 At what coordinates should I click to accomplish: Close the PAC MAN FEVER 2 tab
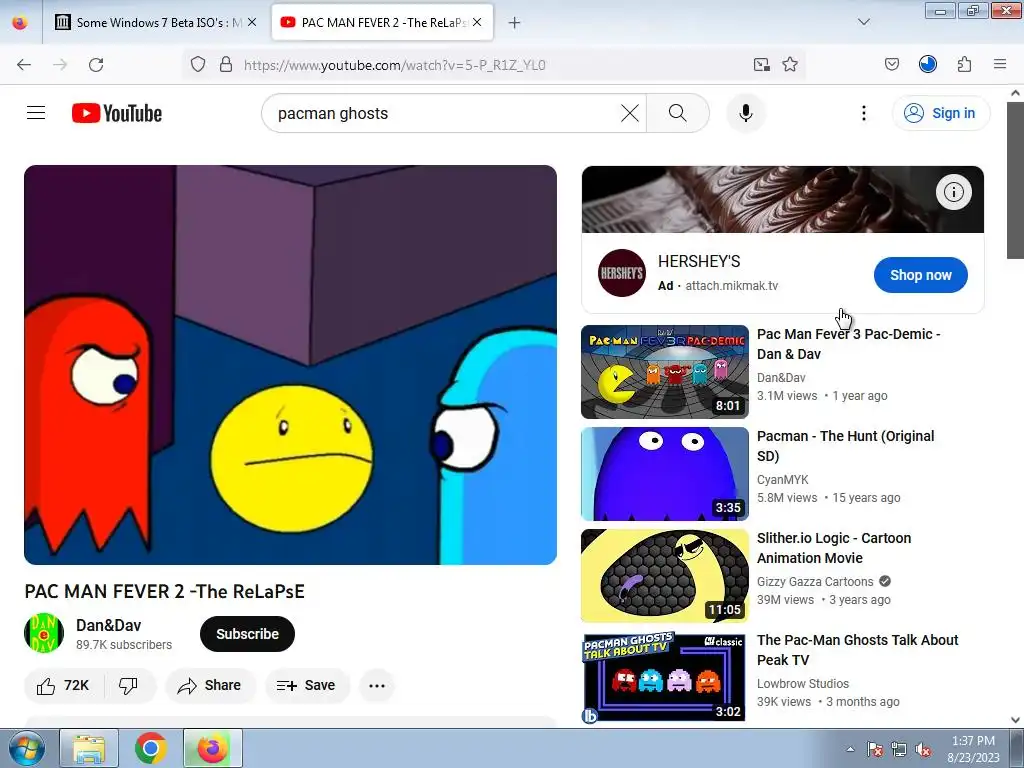tap(477, 22)
